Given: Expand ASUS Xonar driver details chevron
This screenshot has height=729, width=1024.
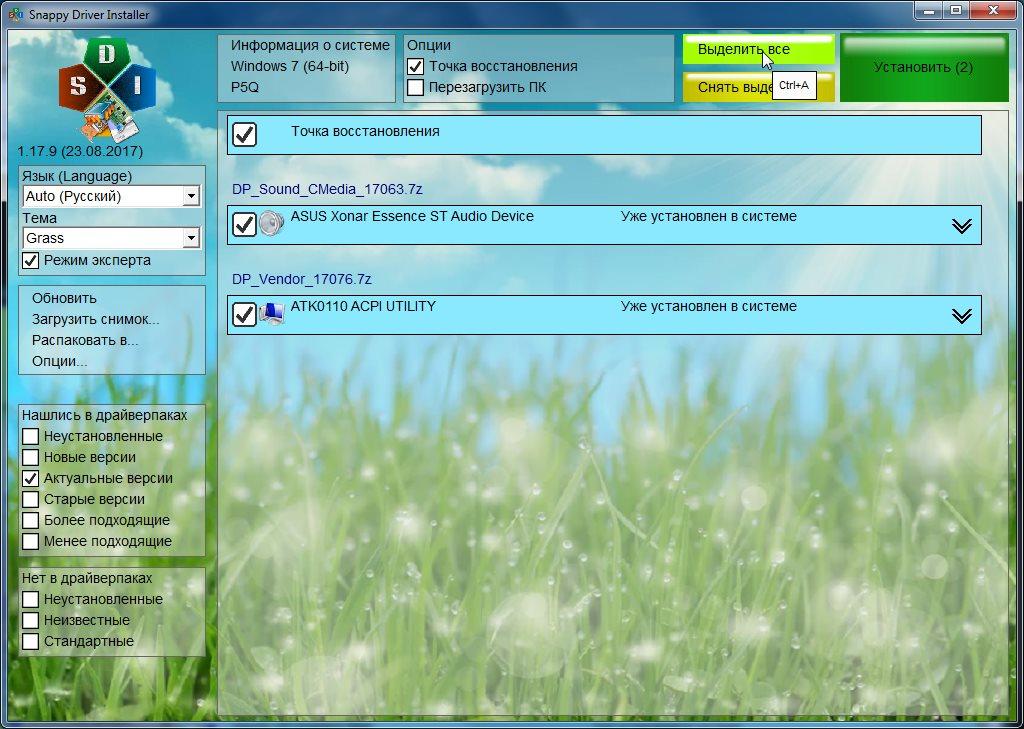Looking at the screenshot, I should pyautogui.click(x=961, y=226).
